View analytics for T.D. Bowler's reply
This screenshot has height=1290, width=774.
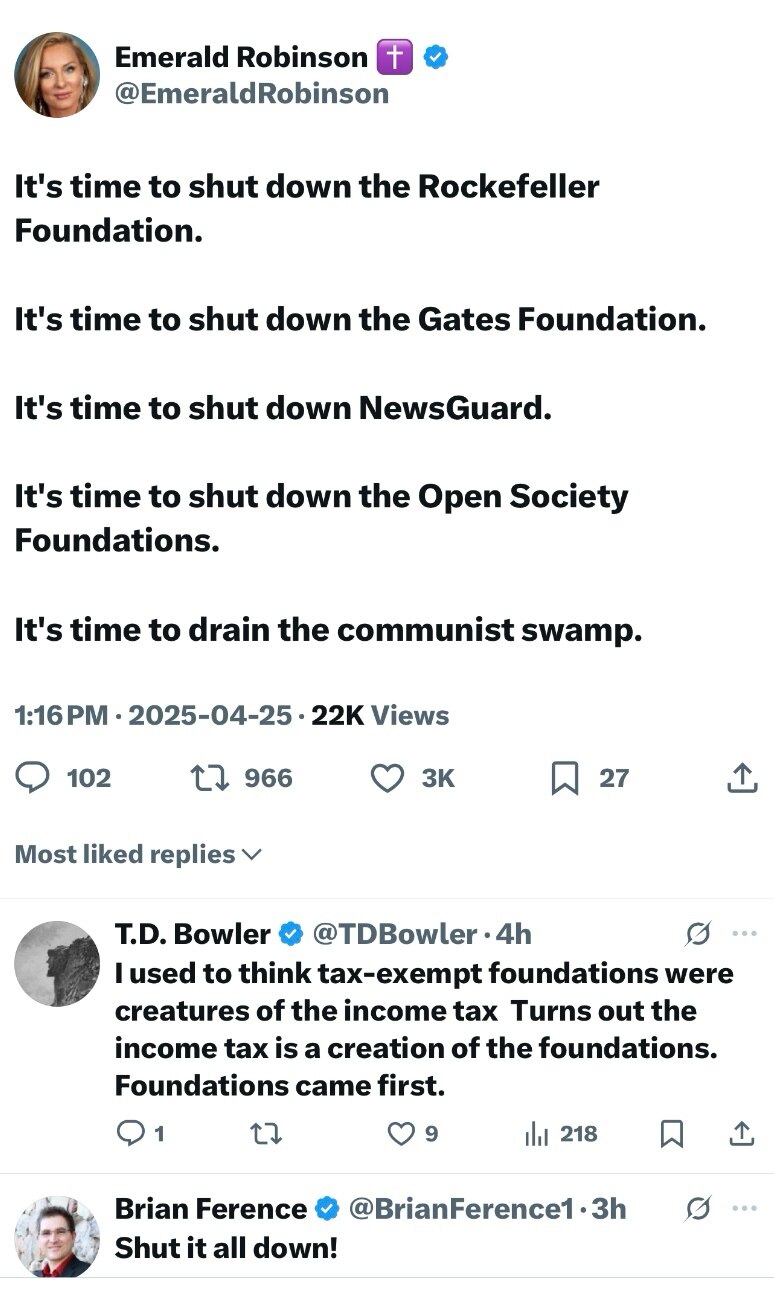[540, 1133]
